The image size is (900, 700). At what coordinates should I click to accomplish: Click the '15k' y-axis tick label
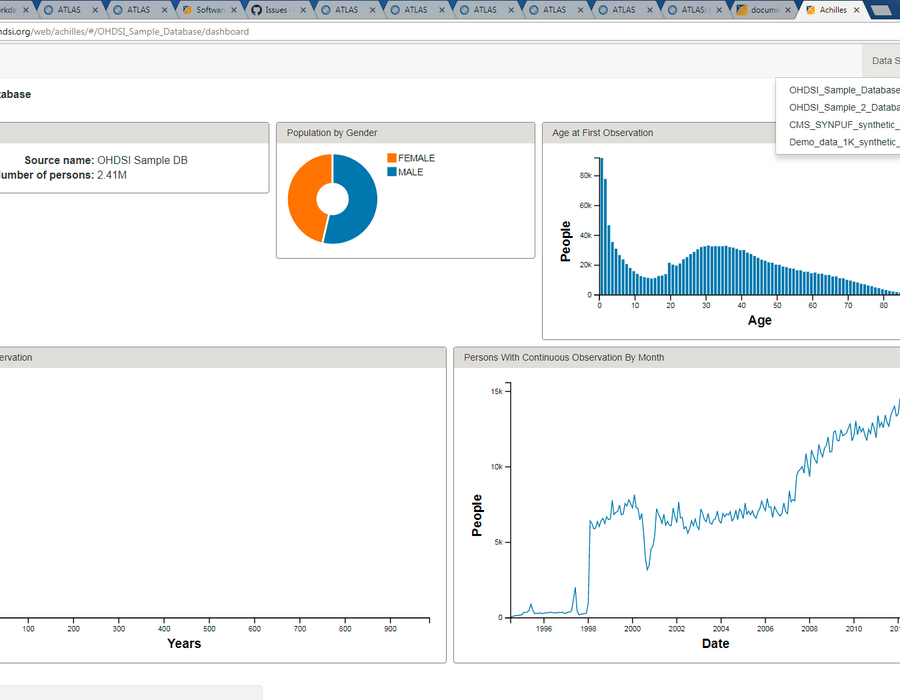point(496,391)
